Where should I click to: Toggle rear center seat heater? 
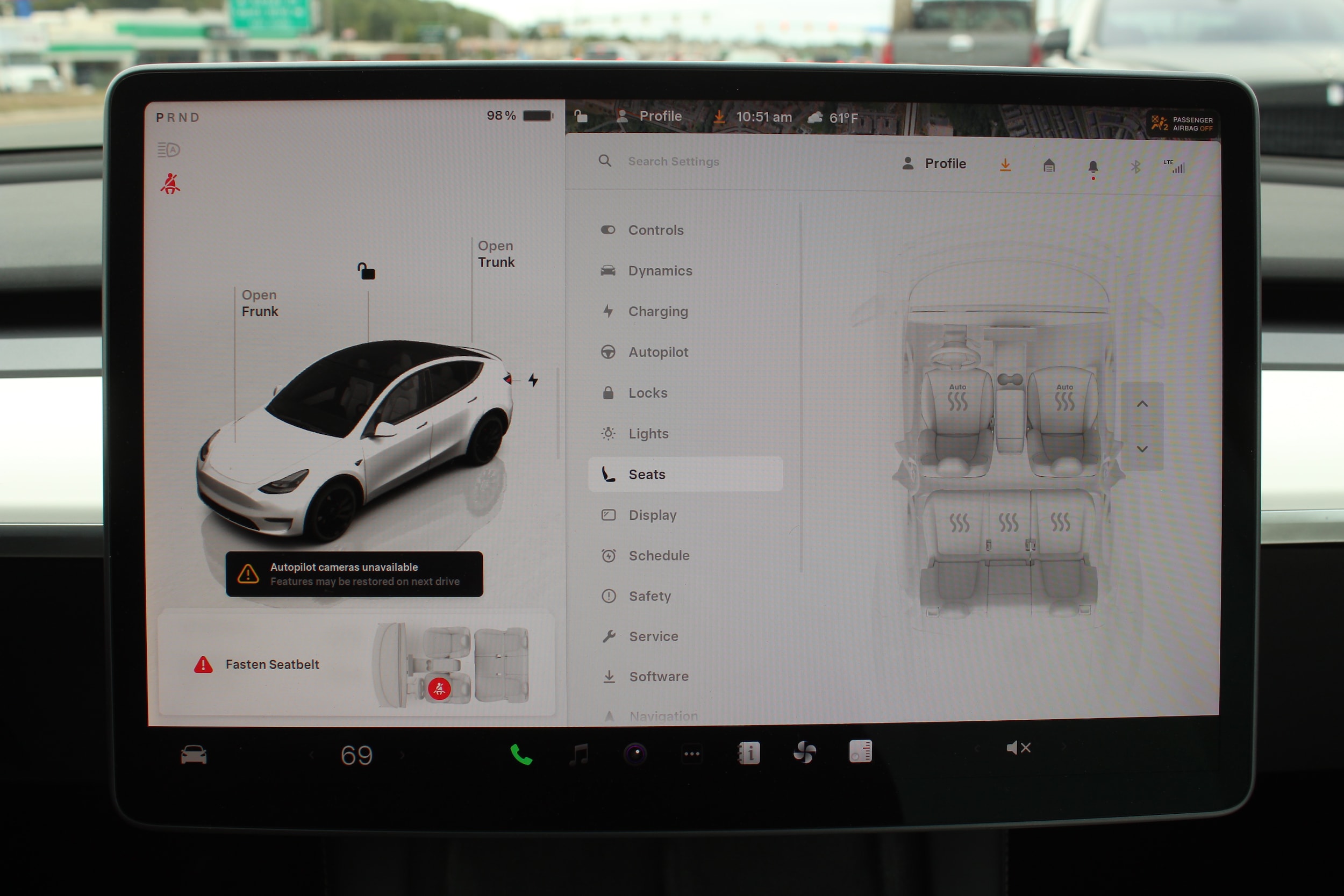pyautogui.click(x=1009, y=522)
